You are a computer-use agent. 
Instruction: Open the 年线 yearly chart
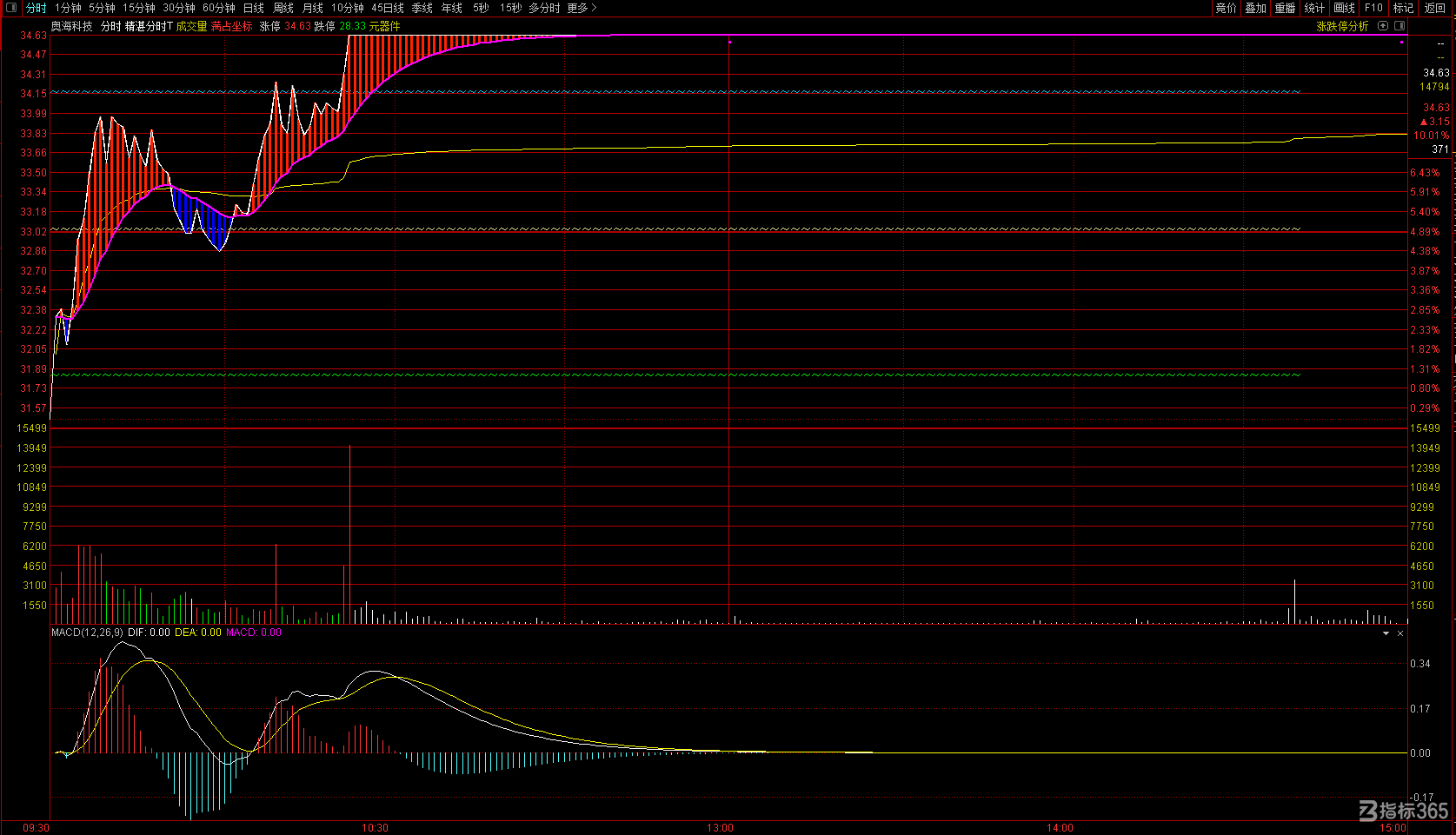[x=452, y=8]
